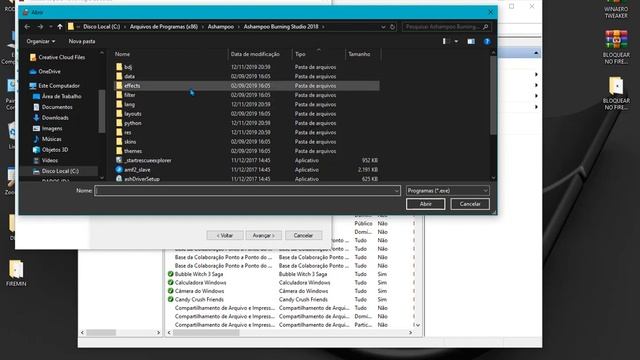The image size is (640, 360).
Task: Select the effects folder row
Action: point(247,86)
